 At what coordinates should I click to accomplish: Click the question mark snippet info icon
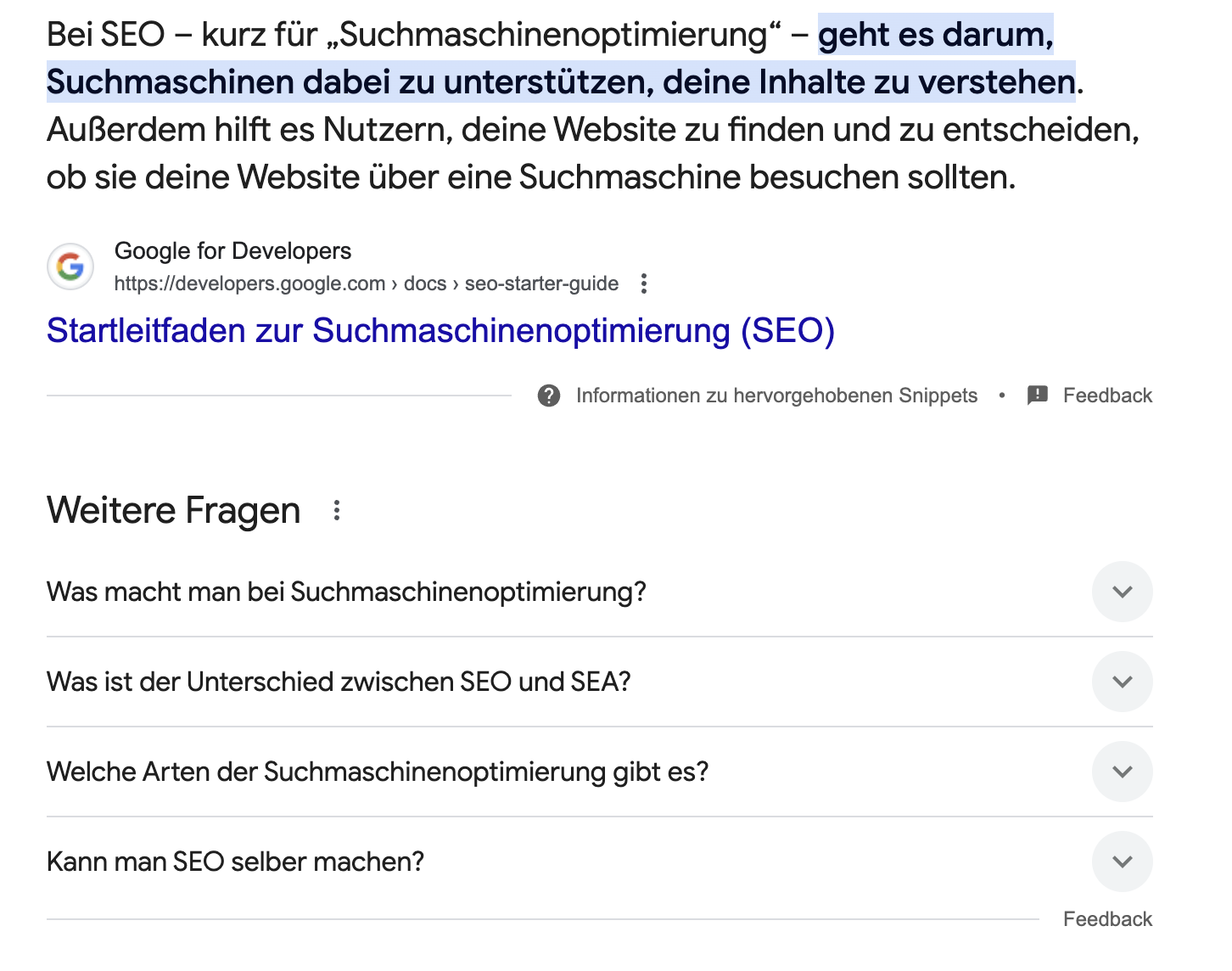[550, 395]
